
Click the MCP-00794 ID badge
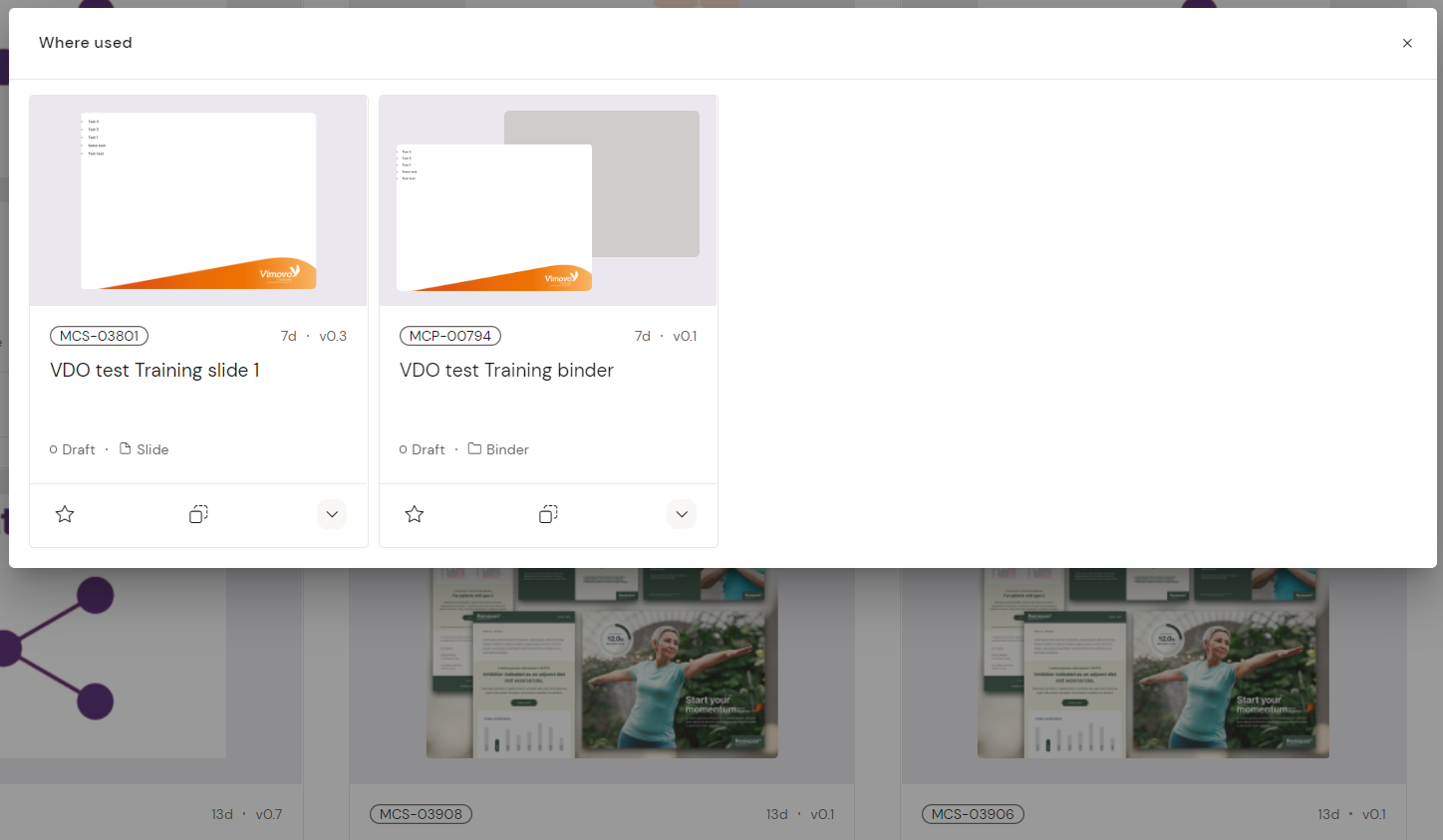(x=449, y=336)
